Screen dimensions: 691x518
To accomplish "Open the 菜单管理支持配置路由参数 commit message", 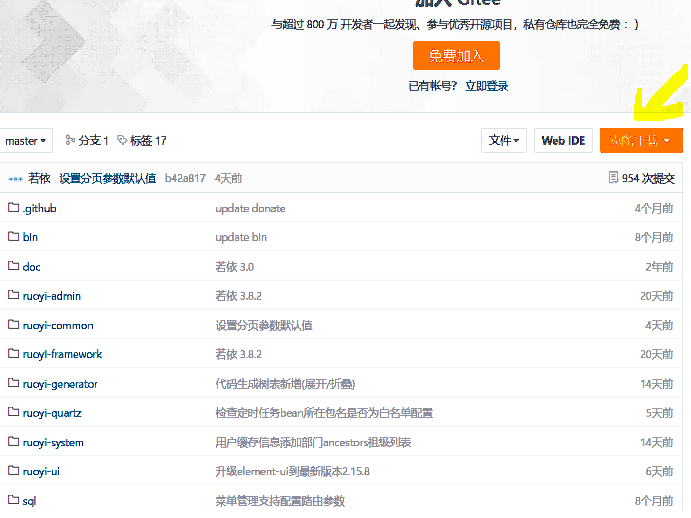I will [x=280, y=501].
